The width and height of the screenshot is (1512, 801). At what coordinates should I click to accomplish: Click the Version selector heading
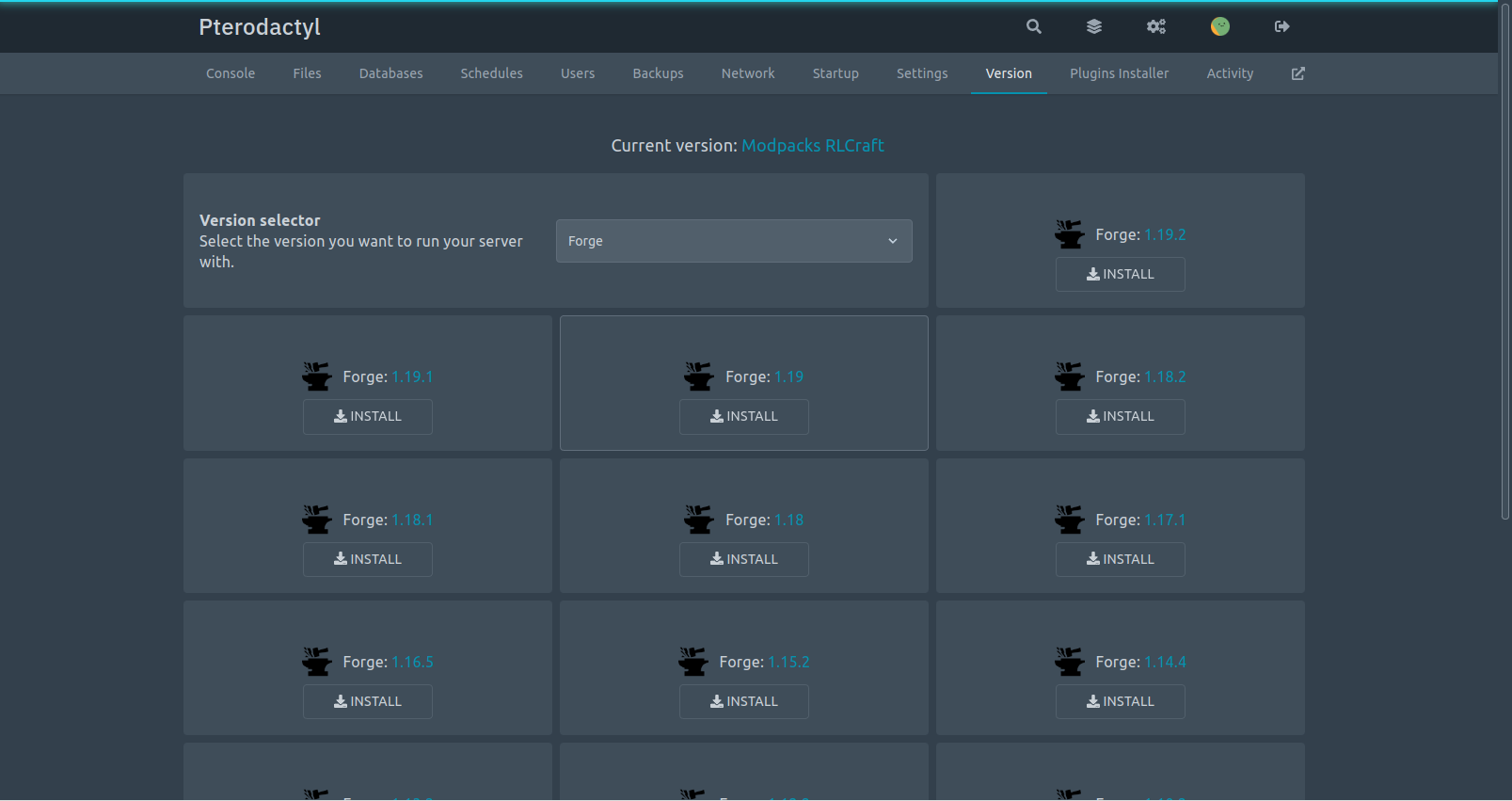click(260, 220)
